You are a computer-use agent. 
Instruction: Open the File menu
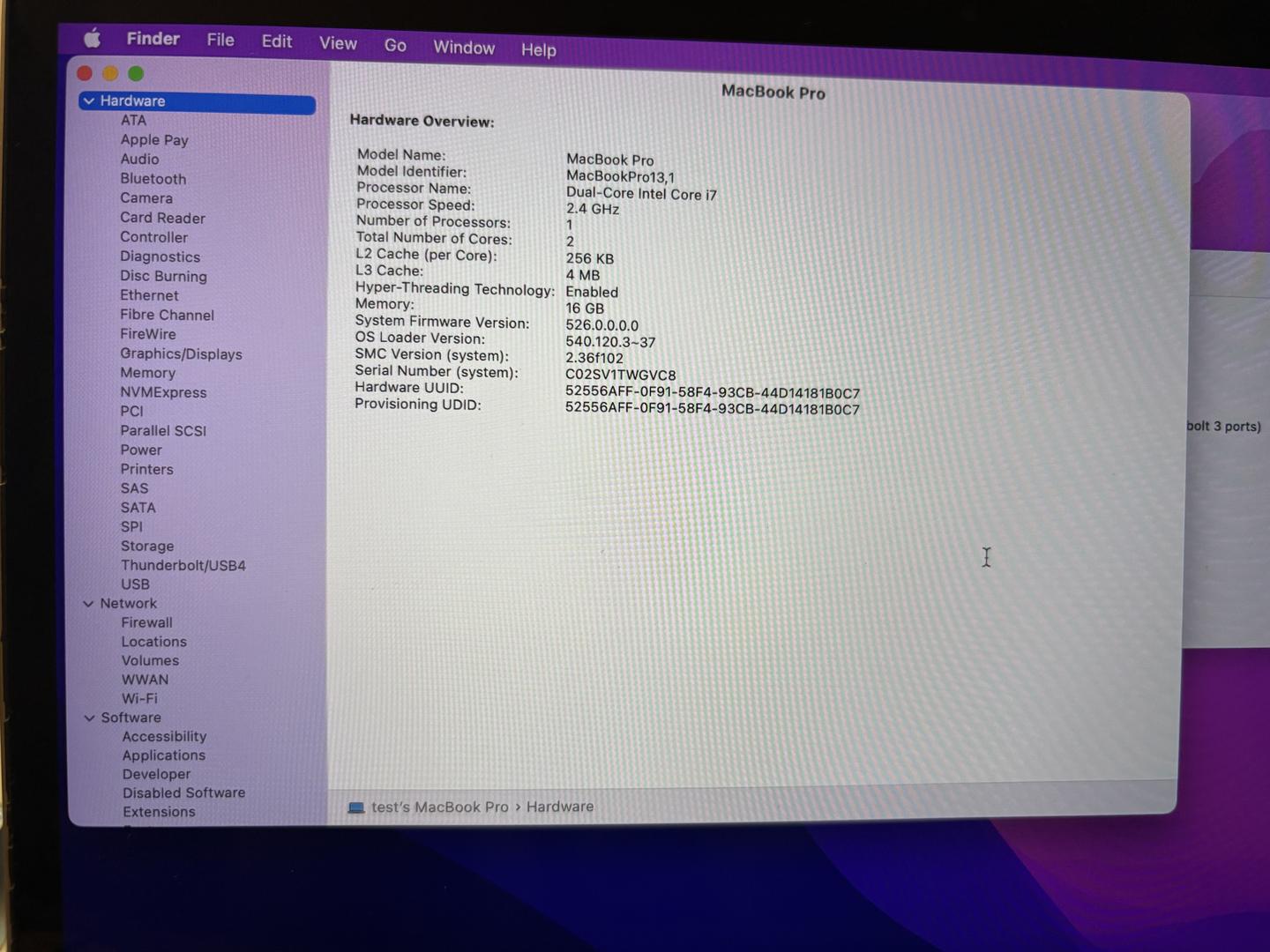[x=220, y=40]
